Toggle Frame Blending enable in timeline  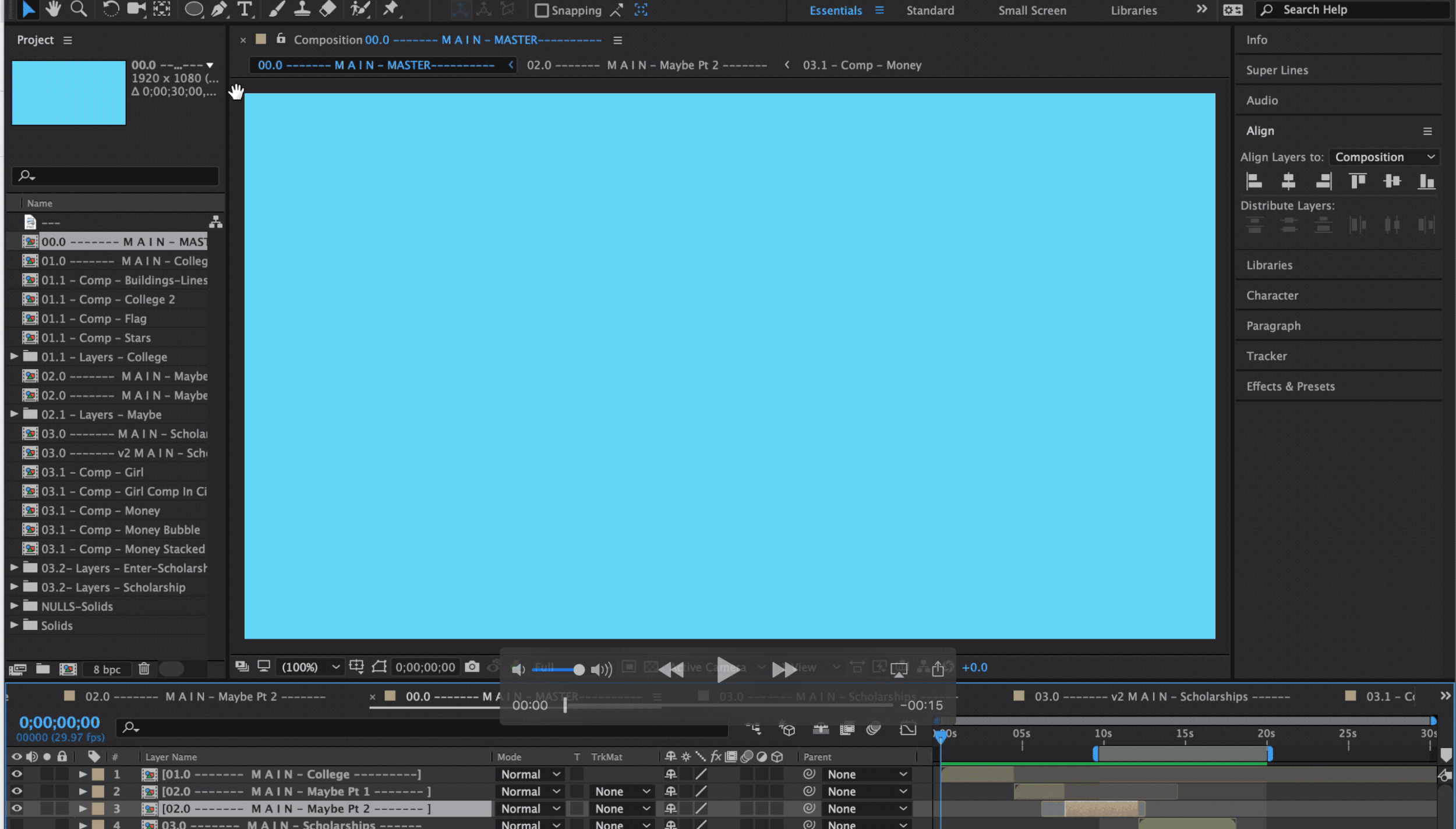point(847,729)
